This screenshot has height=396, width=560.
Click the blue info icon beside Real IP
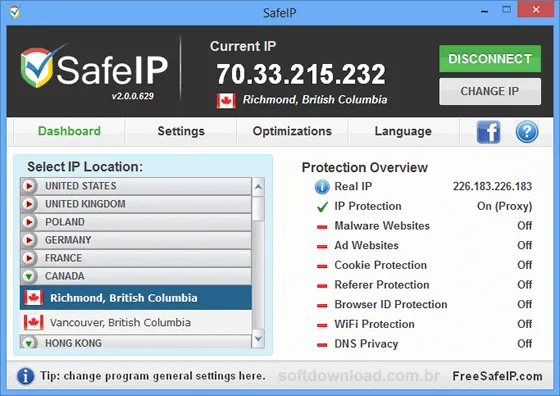tap(322, 187)
